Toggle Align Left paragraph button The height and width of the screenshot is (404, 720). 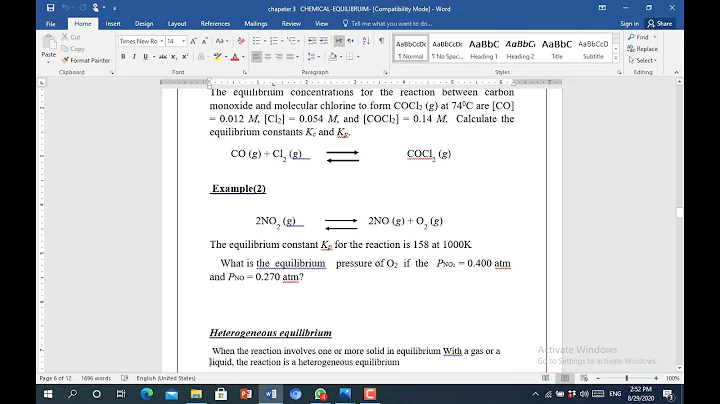(x=257, y=56)
